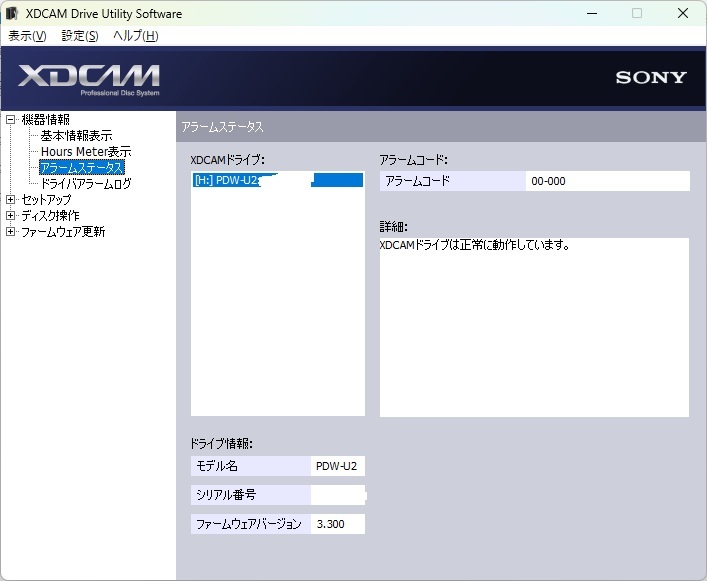Click the ファームウェアバージョン row label

coord(251,524)
